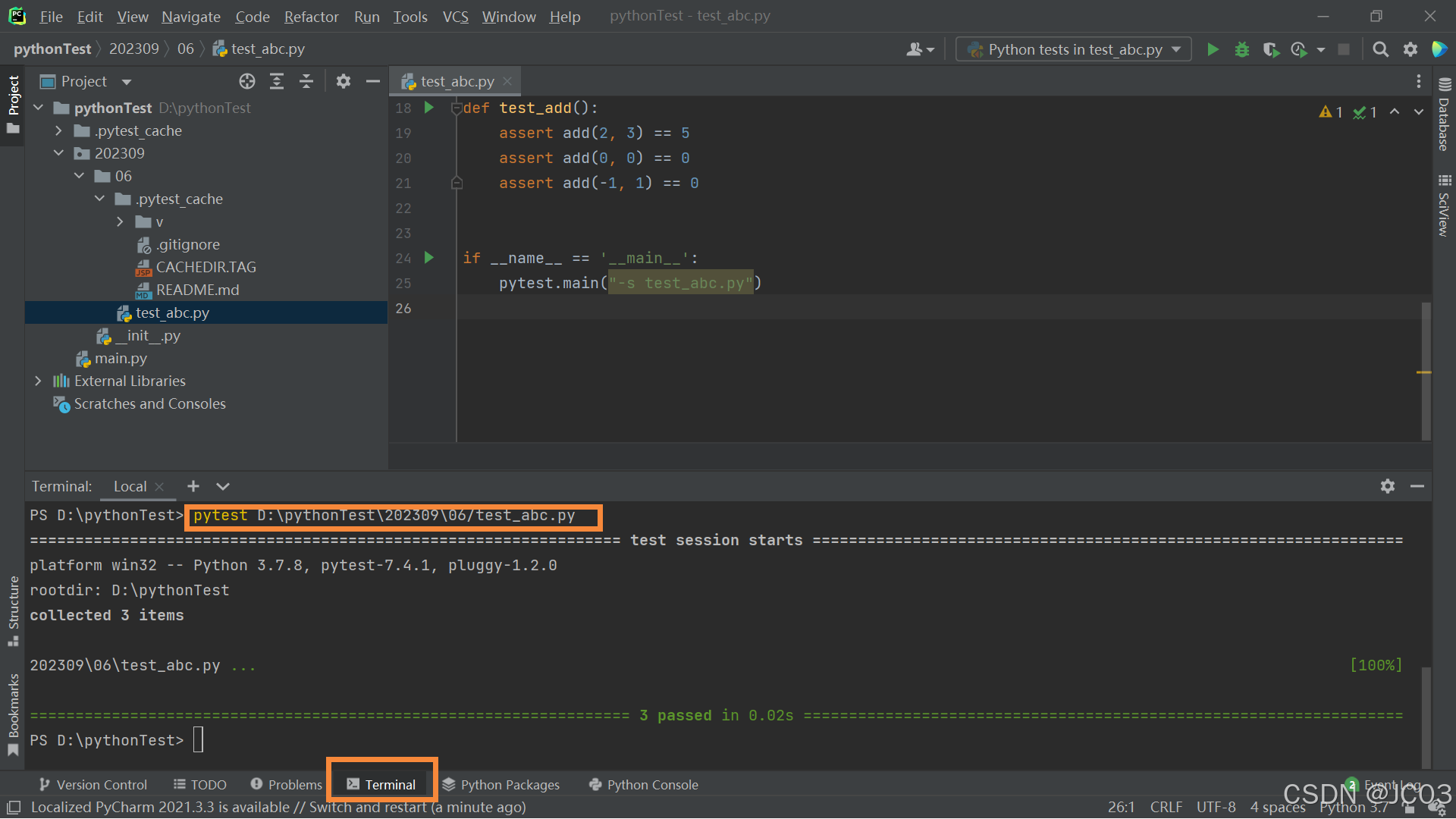
Task: Close the Local terminal tab
Action: pos(159,487)
